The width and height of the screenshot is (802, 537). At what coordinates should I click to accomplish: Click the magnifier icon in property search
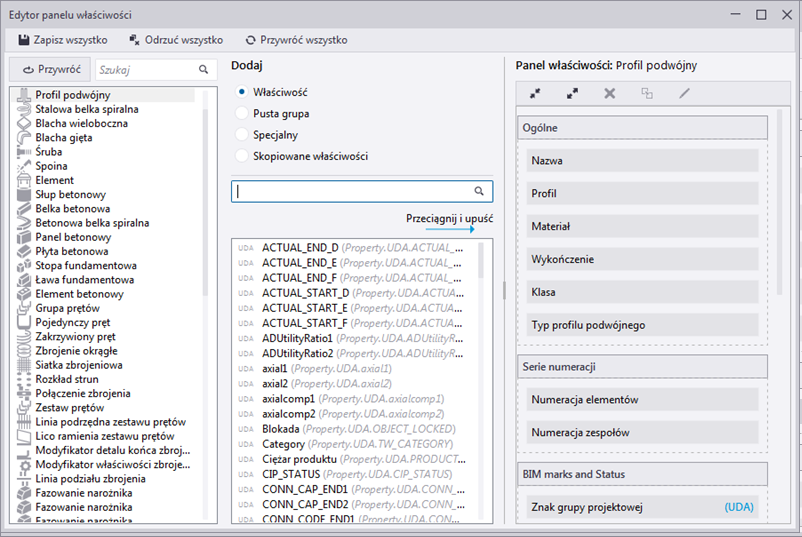pyautogui.click(x=480, y=190)
